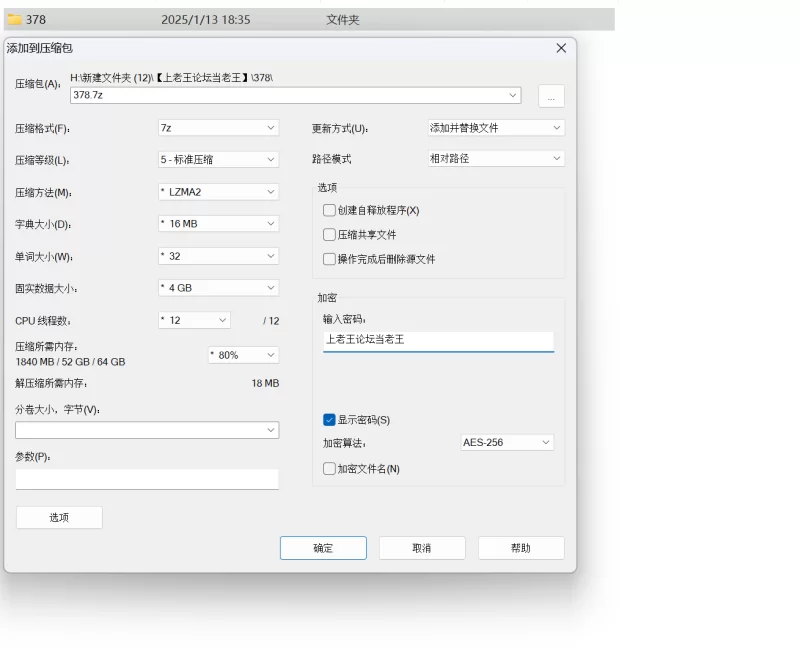800x647 pixels.
Task: Open the 压缩方法 LZMA2 dropdown
Action: [218, 192]
